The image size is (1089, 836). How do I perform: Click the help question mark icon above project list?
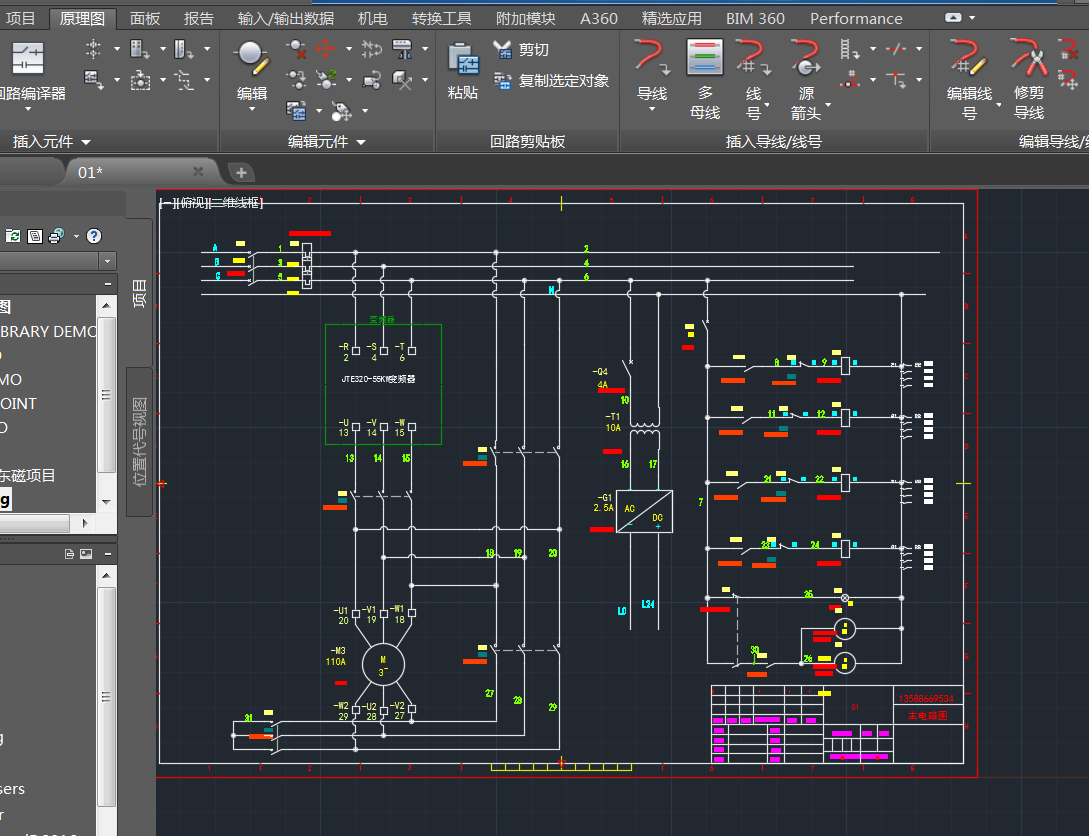(93, 236)
